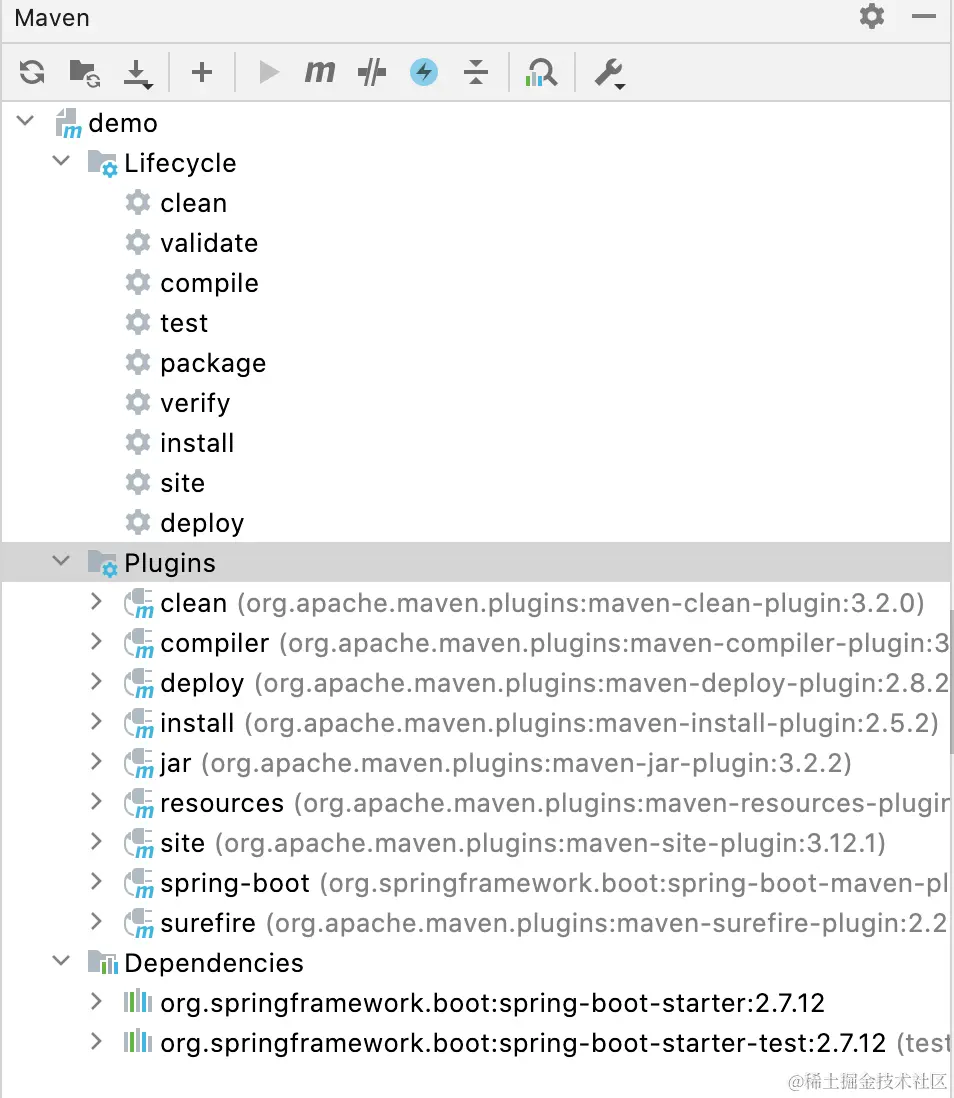954x1098 pixels.
Task: Select the 'Plugins' row label
Action: 170,563
